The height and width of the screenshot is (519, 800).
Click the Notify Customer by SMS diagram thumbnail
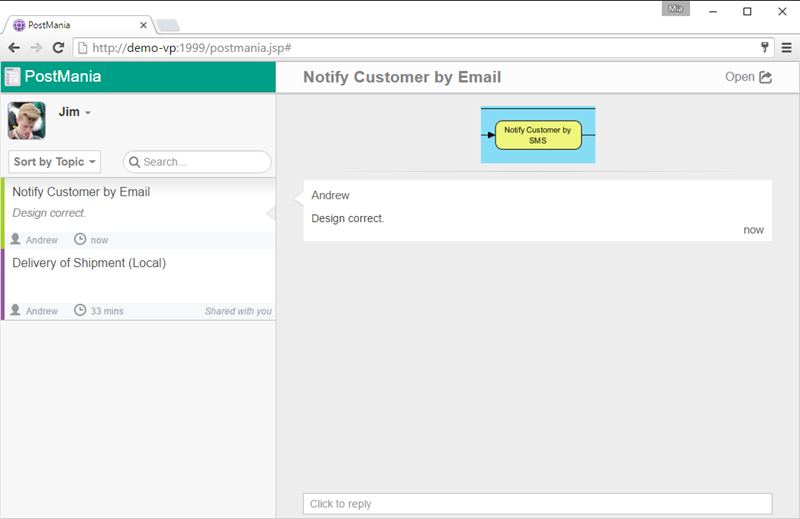(x=538, y=135)
